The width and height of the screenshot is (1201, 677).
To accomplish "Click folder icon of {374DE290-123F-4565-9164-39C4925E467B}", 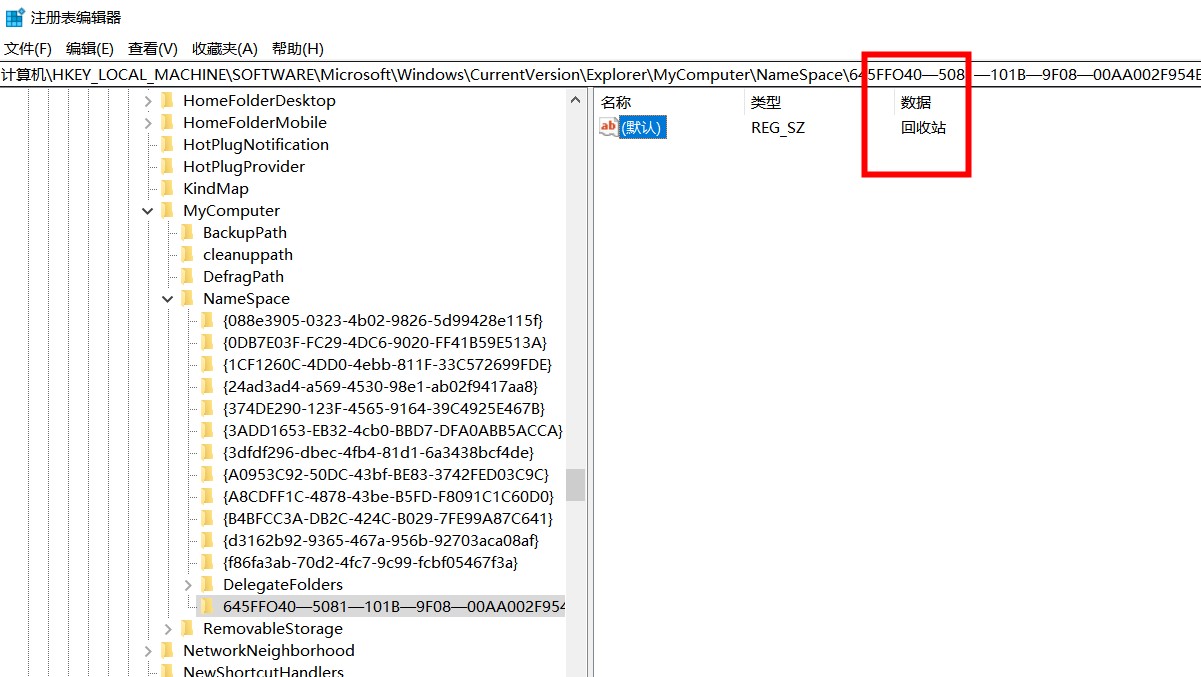I will 207,408.
